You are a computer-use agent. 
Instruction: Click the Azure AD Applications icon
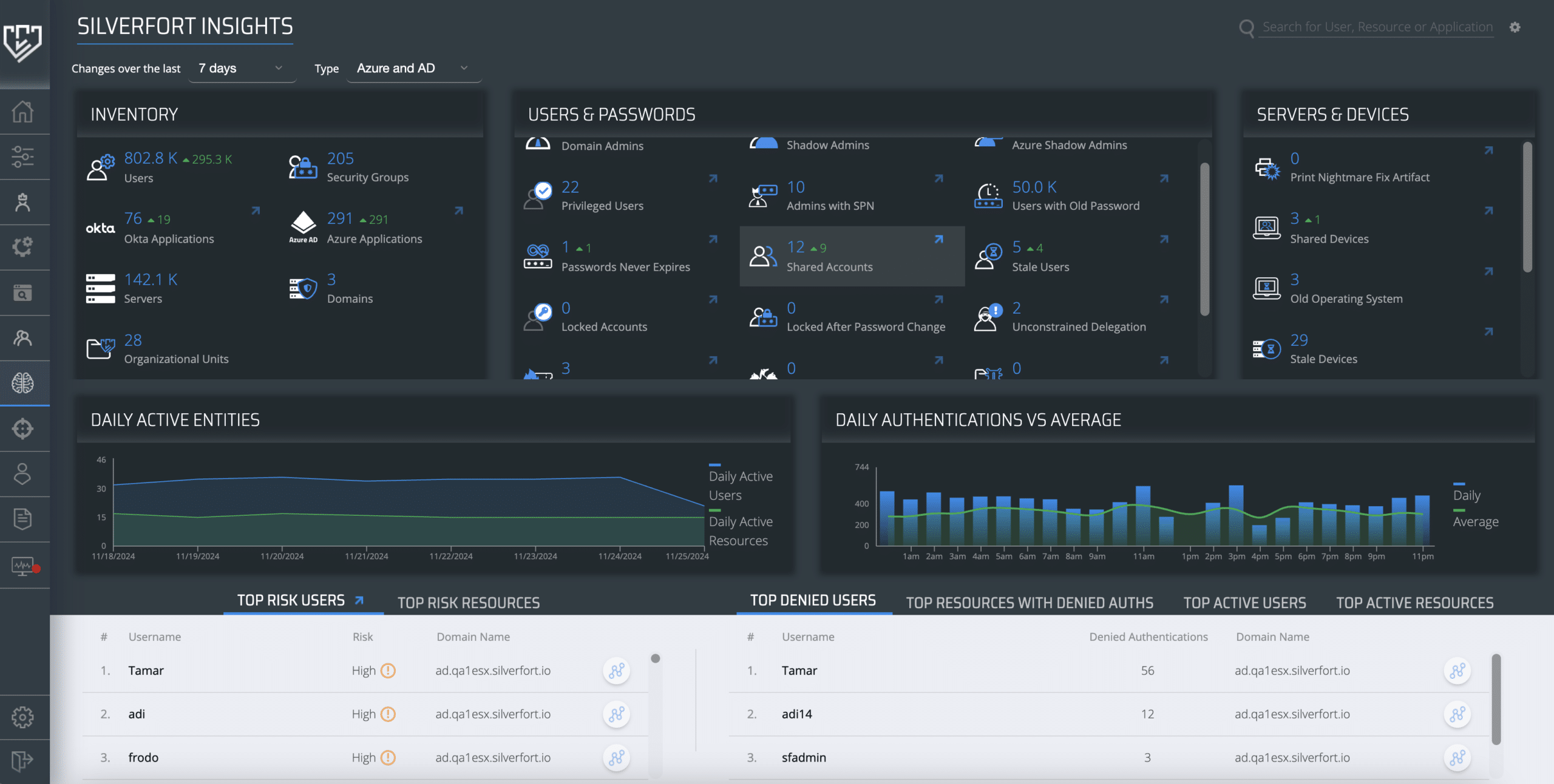(x=303, y=228)
